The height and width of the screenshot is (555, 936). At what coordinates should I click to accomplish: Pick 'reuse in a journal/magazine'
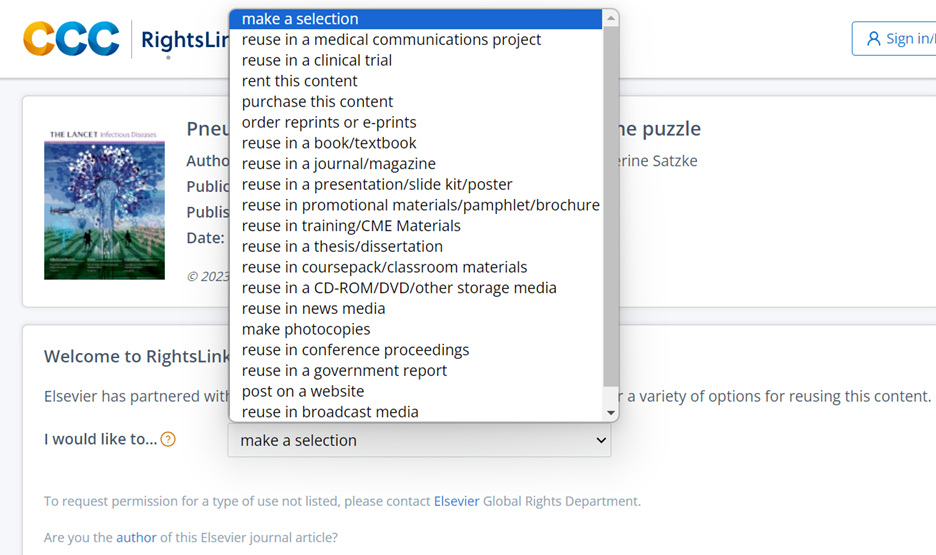click(x=339, y=164)
